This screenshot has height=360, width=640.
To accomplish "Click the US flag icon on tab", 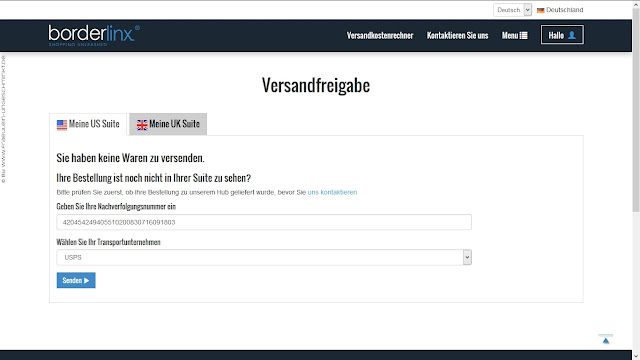I will [62, 124].
